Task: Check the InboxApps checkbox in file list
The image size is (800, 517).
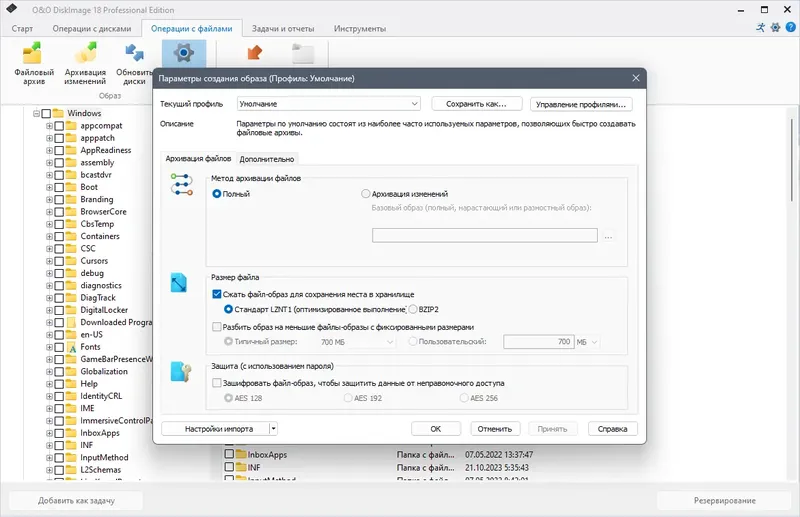Action: click(229, 454)
